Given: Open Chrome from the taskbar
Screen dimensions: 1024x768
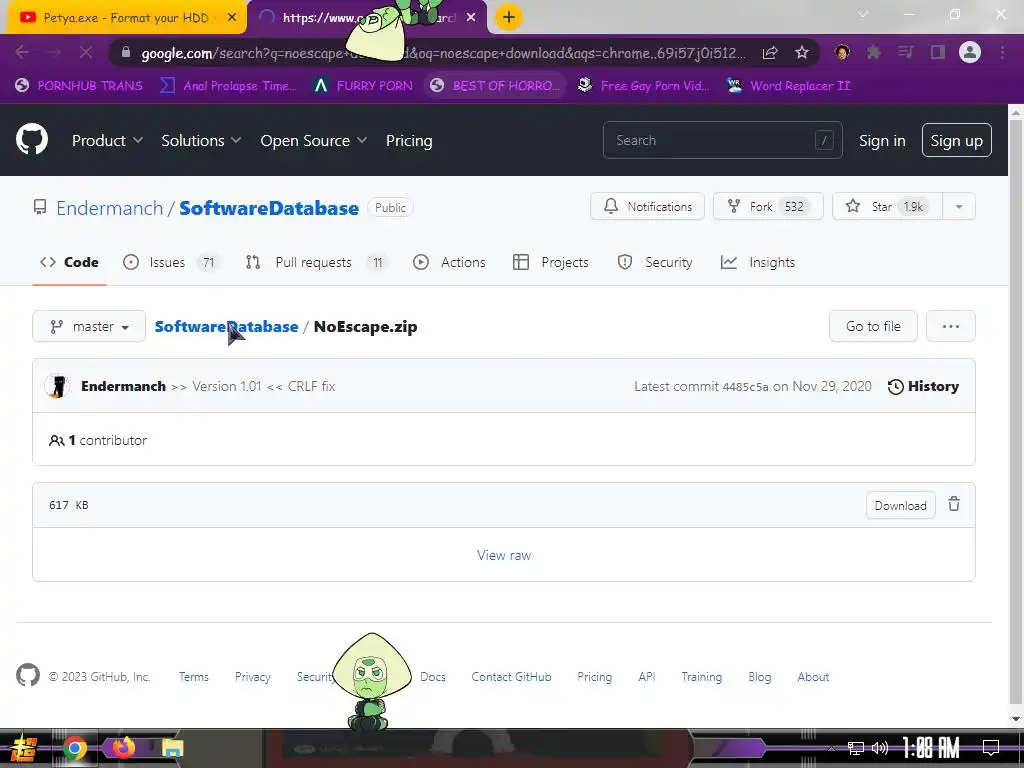Looking at the screenshot, I should tap(75, 748).
